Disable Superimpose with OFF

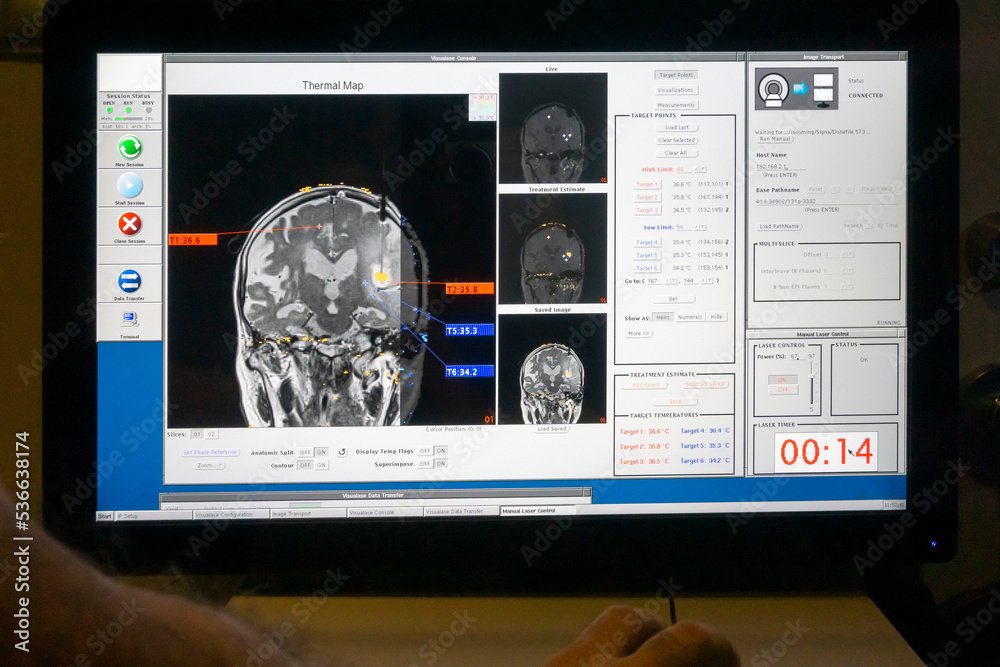pos(425,464)
